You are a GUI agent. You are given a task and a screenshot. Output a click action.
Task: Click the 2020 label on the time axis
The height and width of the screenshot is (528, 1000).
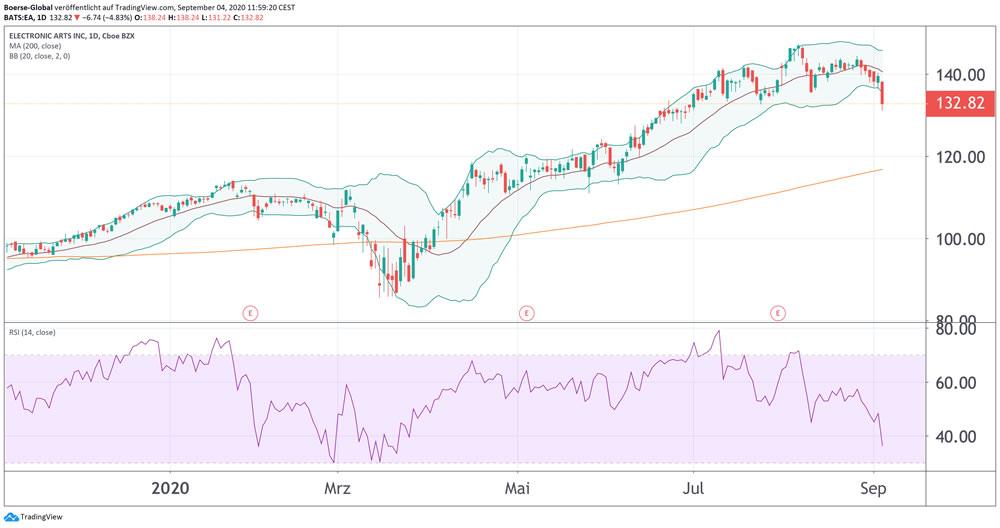(x=170, y=488)
